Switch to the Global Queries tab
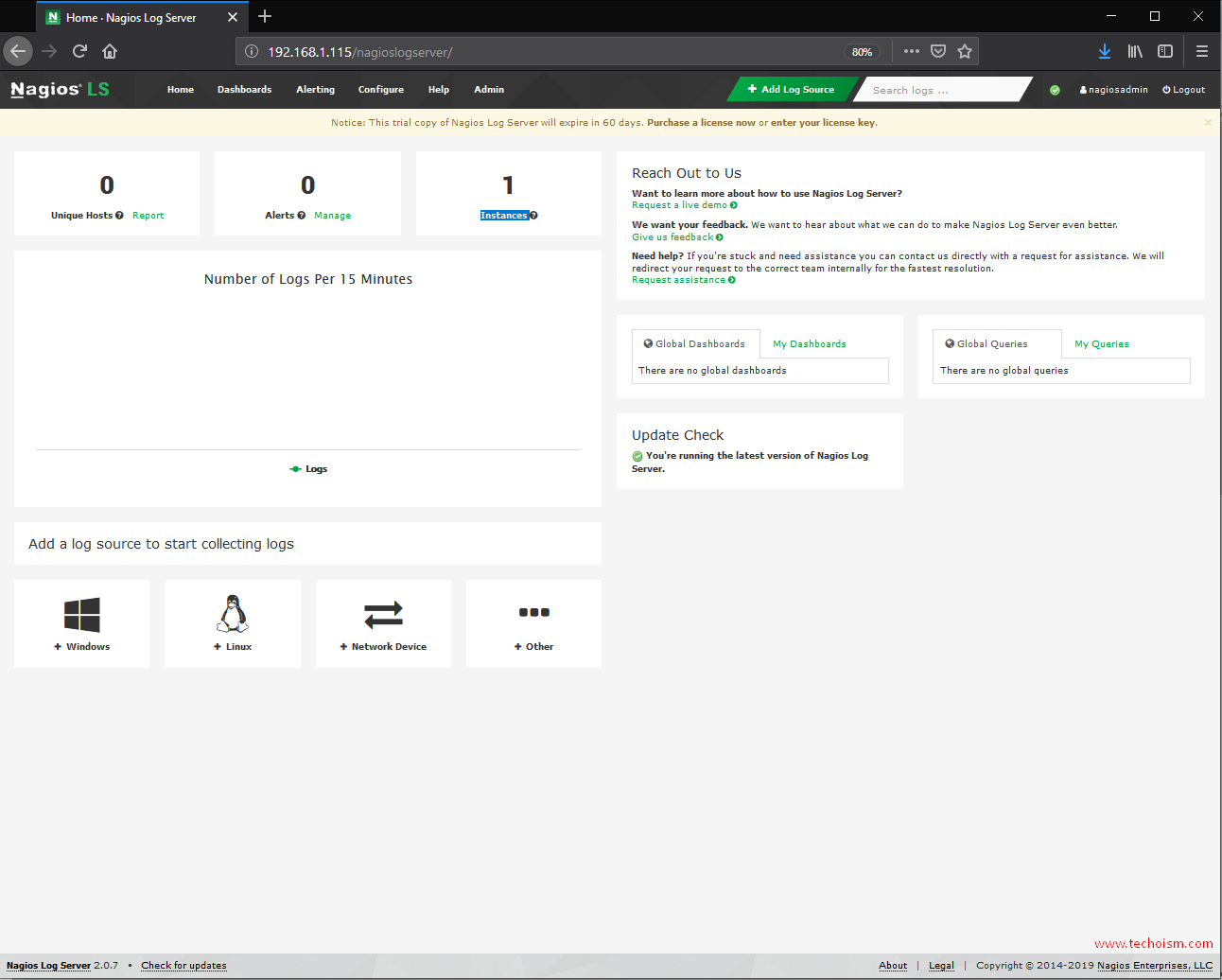Image resolution: width=1222 pixels, height=980 pixels. point(996,344)
